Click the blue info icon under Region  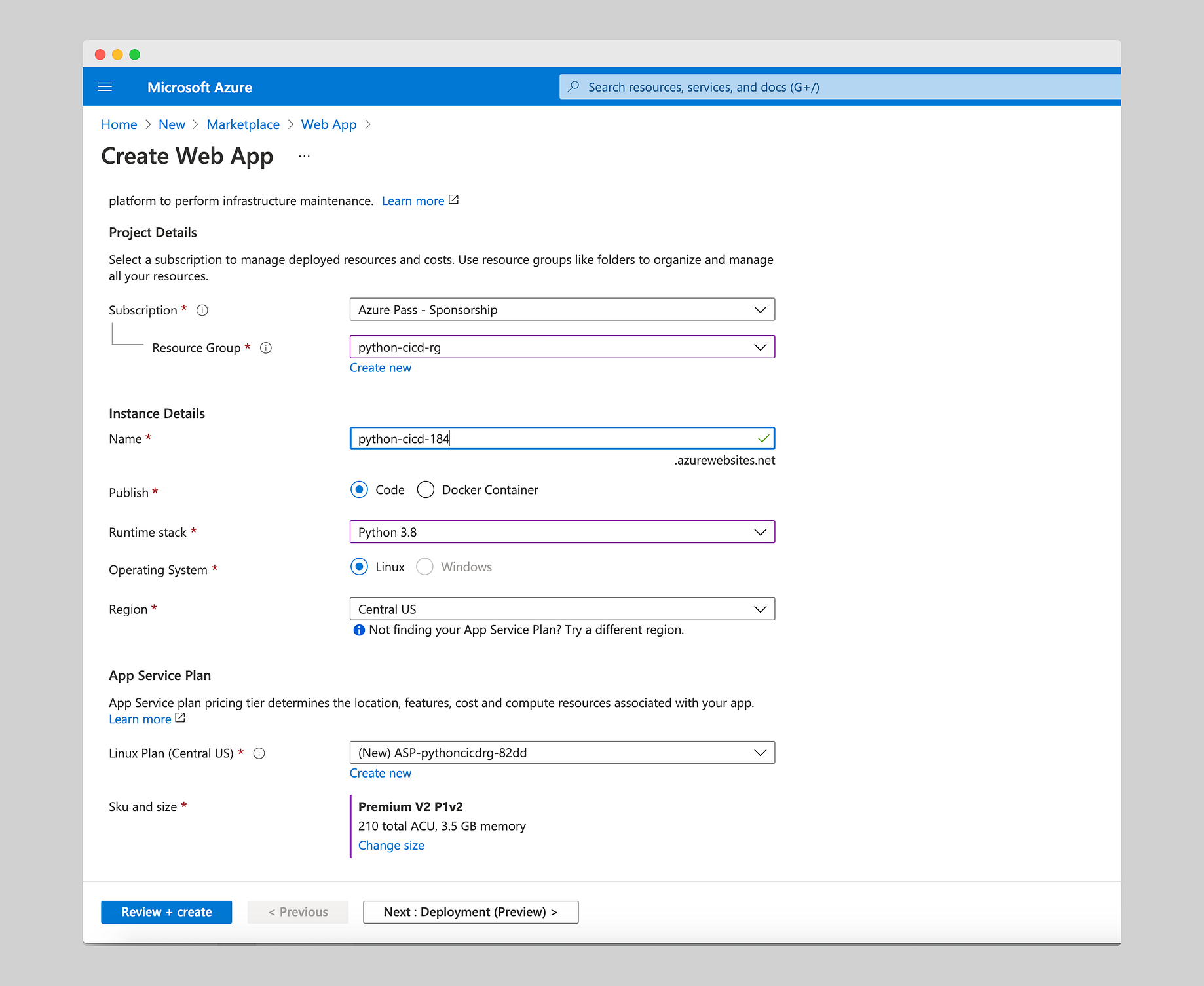coord(359,630)
